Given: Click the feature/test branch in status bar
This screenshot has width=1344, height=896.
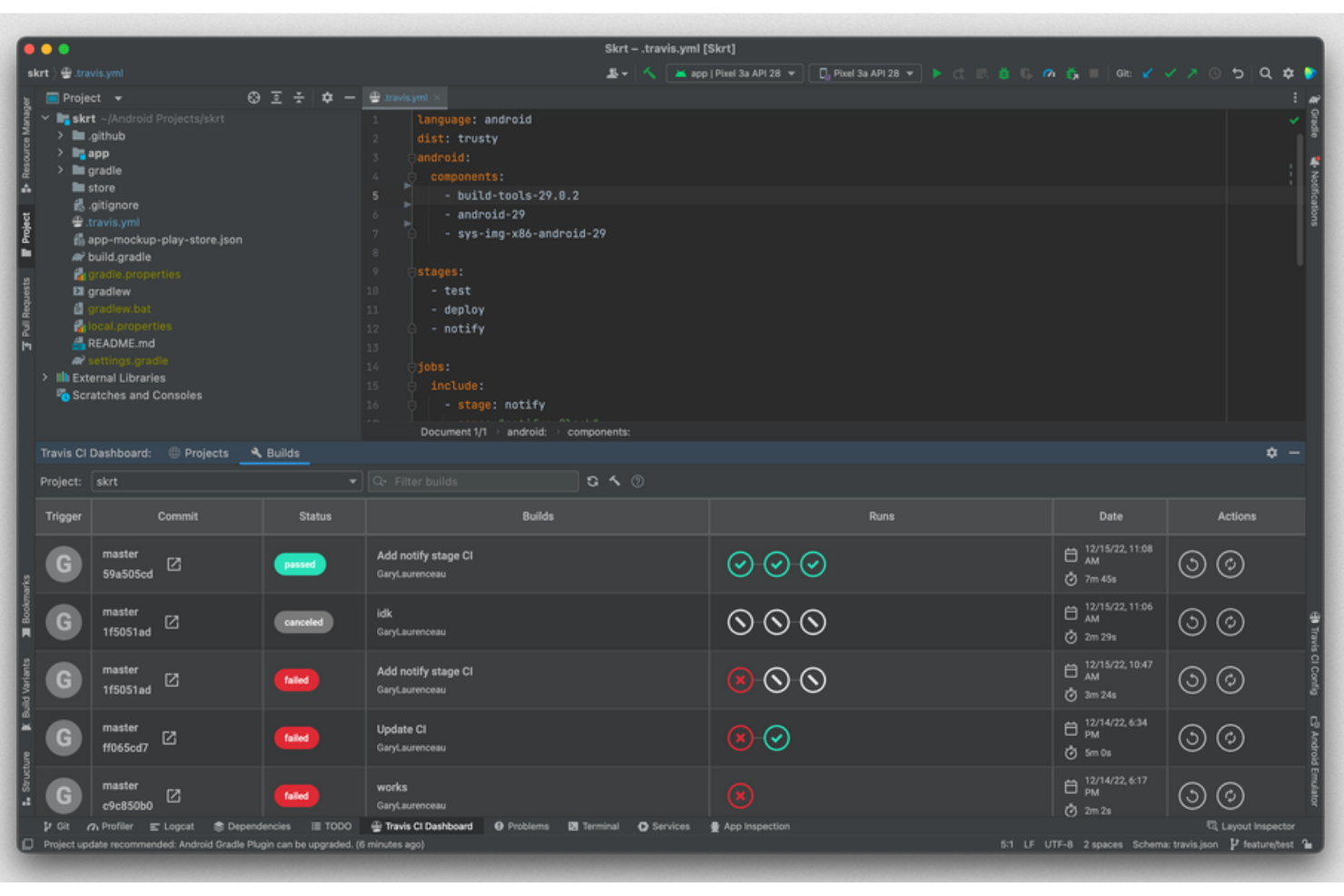Looking at the screenshot, I should [1261, 845].
